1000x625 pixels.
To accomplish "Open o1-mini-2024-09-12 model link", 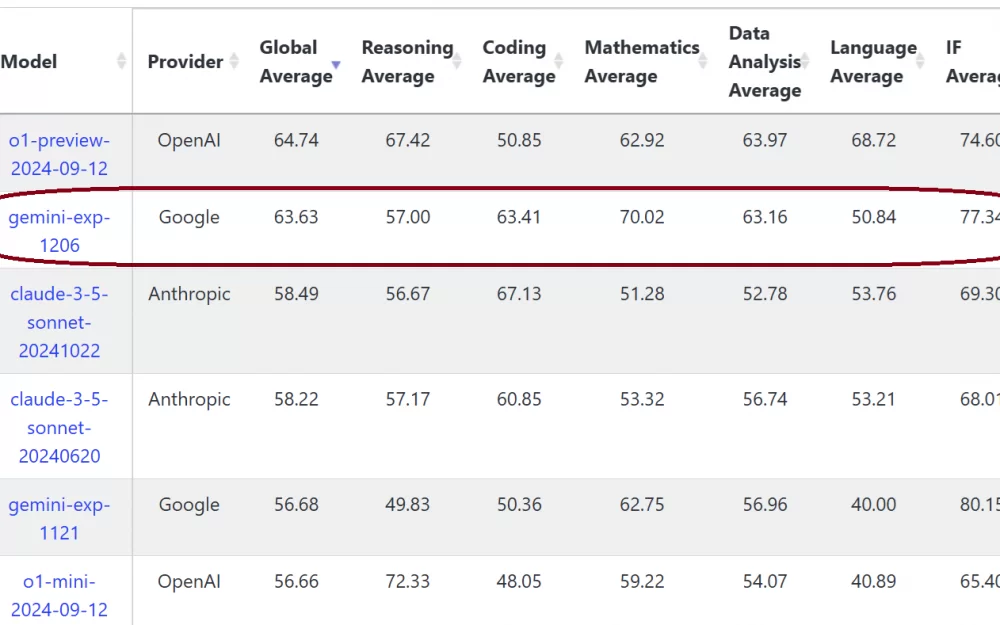I will (59, 595).
